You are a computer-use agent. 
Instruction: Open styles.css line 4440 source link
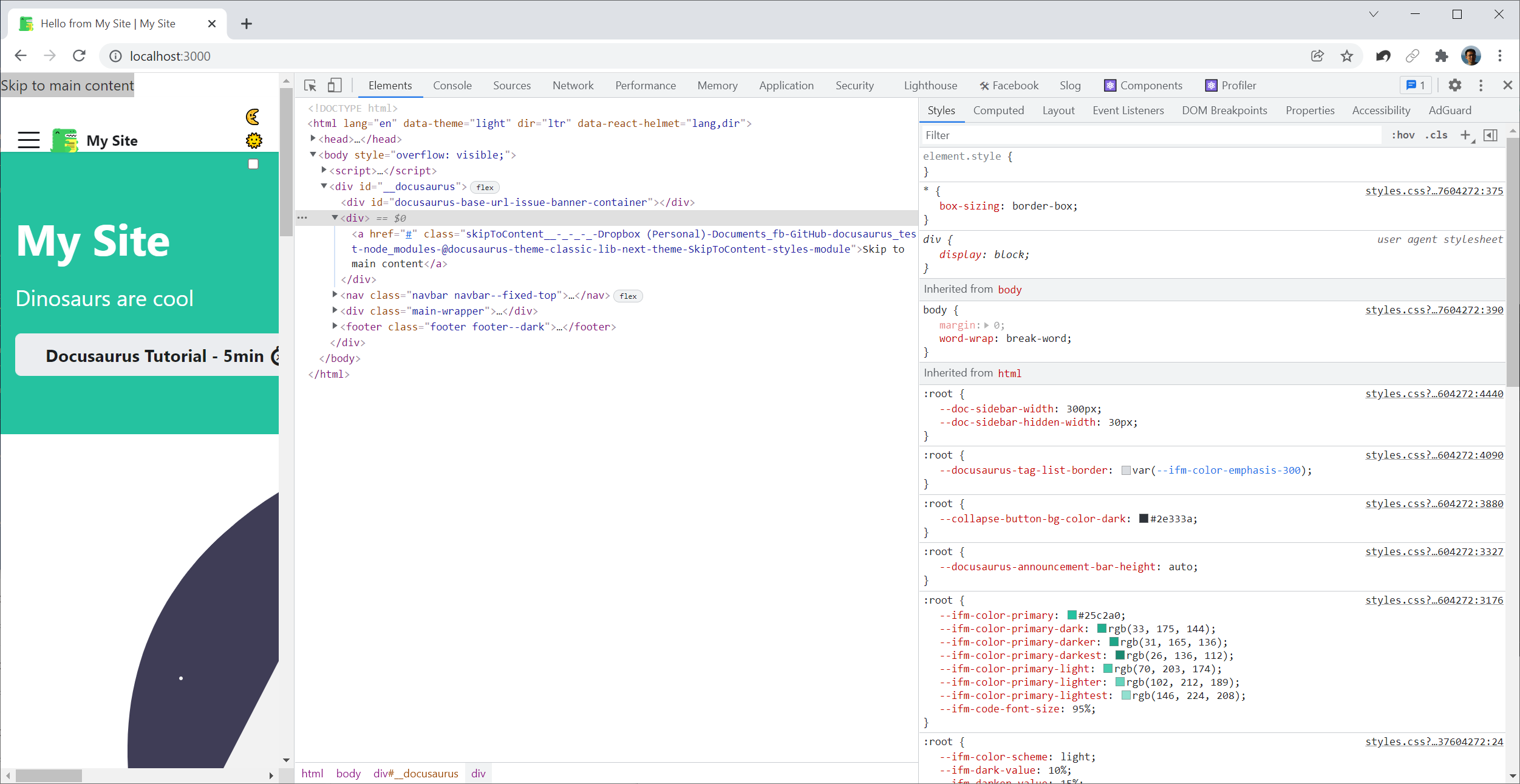click(1434, 394)
